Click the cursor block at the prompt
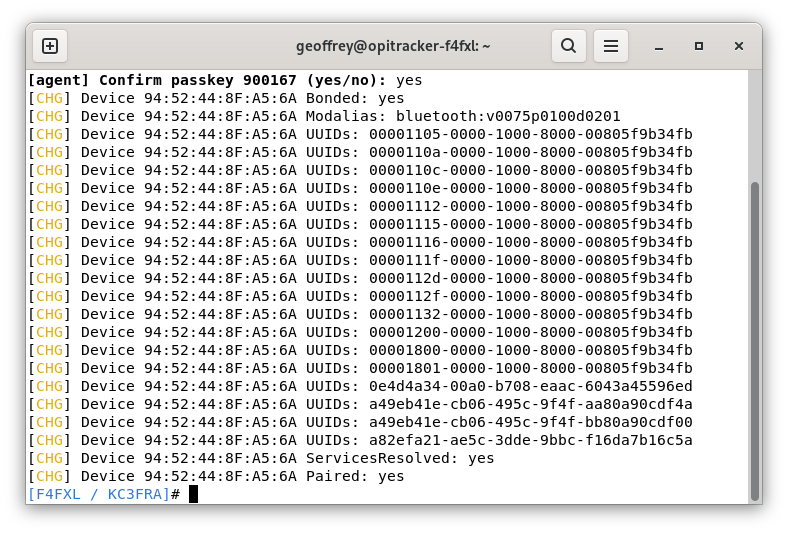788x533 pixels. pos(193,494)
